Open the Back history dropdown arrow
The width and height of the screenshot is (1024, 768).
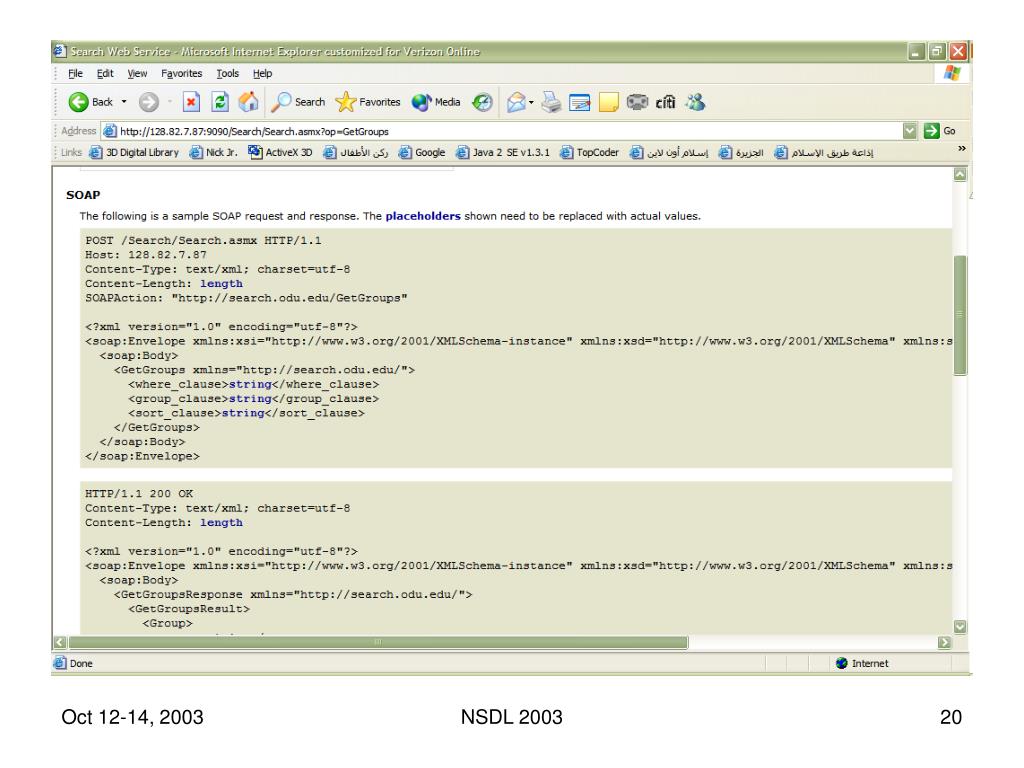click(124, 102)
